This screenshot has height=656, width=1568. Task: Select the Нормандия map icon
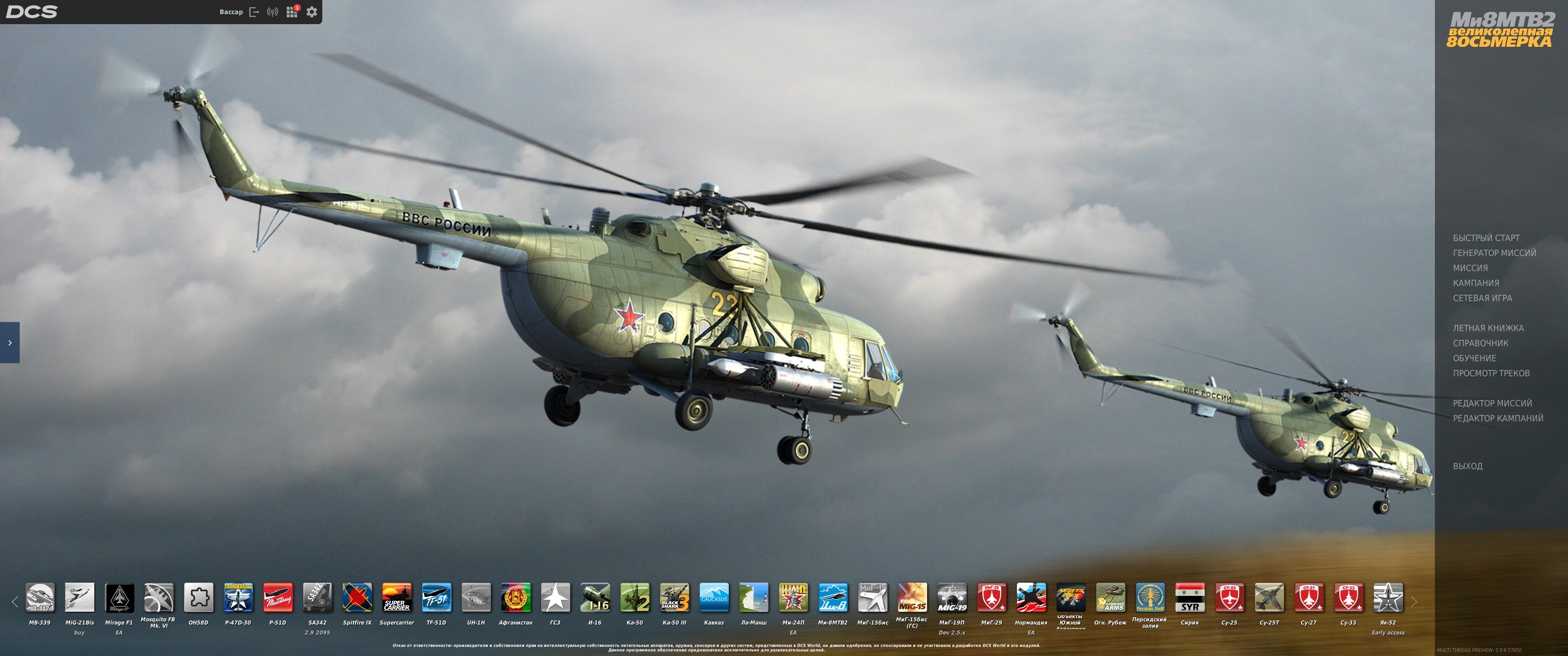coord(1031,597)
